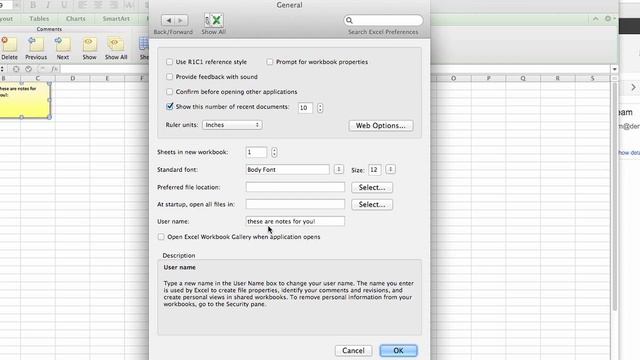
Task: Open the font Size dropdown arrow
Action: click(390, 169)
